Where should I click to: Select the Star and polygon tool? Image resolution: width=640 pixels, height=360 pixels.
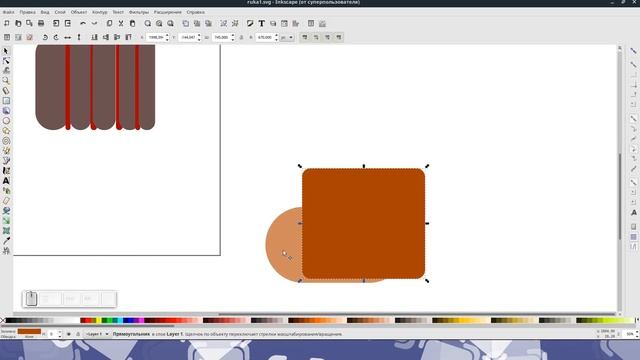point(6,131)
